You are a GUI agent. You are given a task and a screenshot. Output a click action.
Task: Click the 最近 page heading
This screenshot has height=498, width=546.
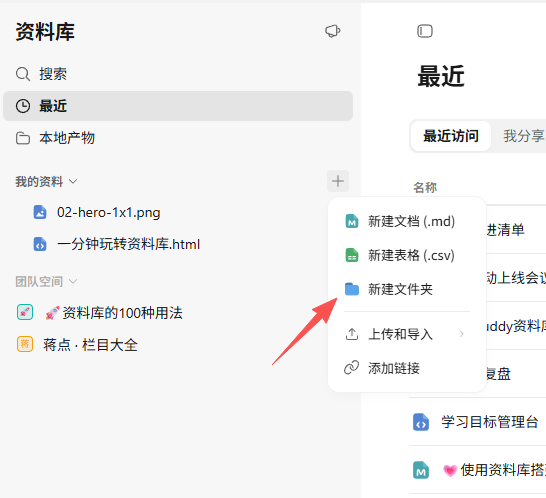click(x=441, y=76)
